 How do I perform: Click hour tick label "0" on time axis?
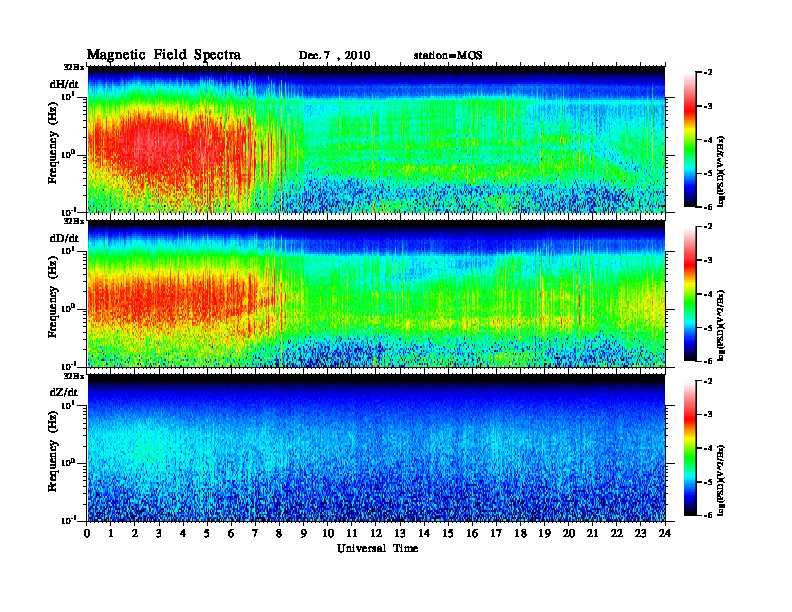point(87,533)
